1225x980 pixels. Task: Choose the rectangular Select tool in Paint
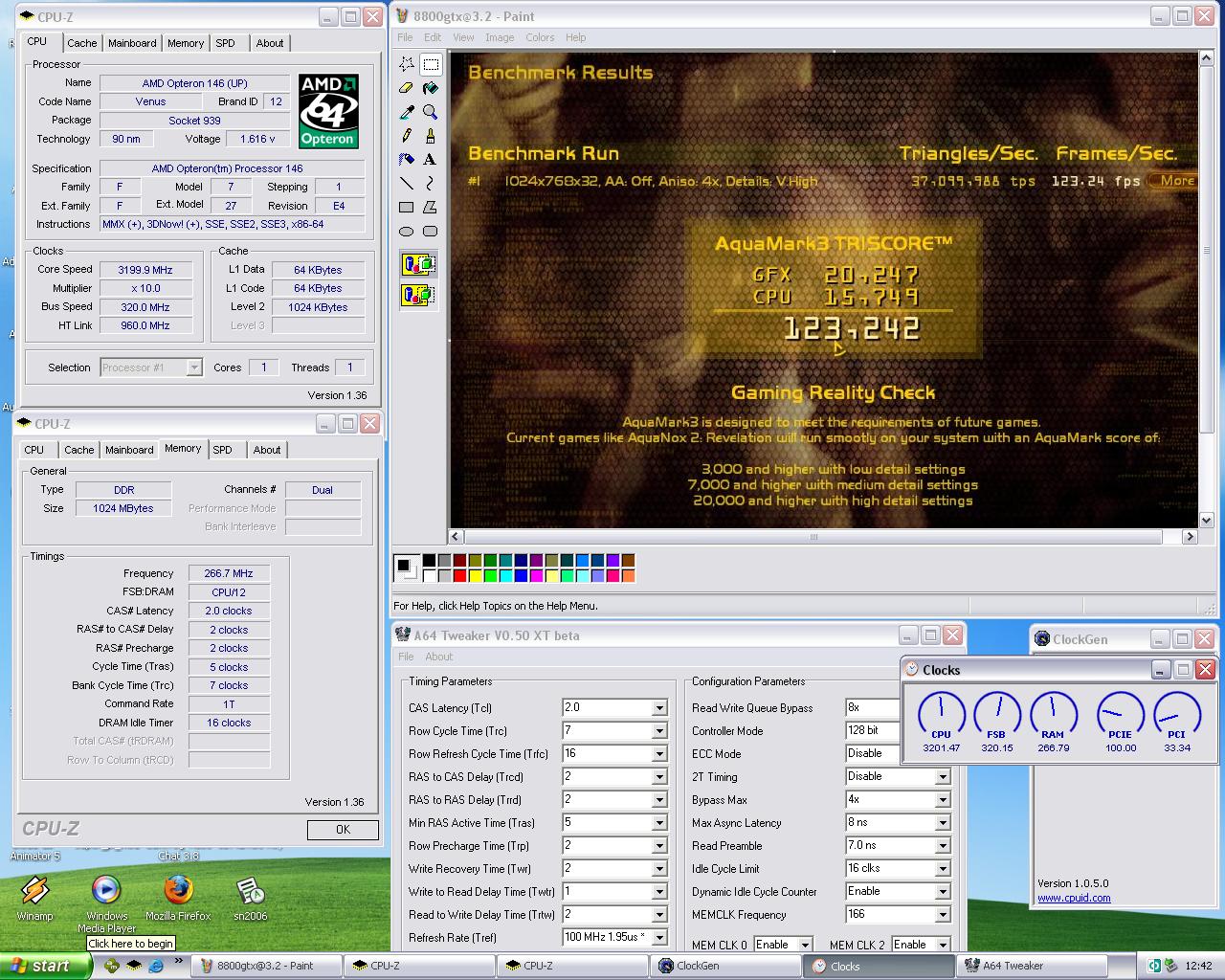(x=431, y=64)
